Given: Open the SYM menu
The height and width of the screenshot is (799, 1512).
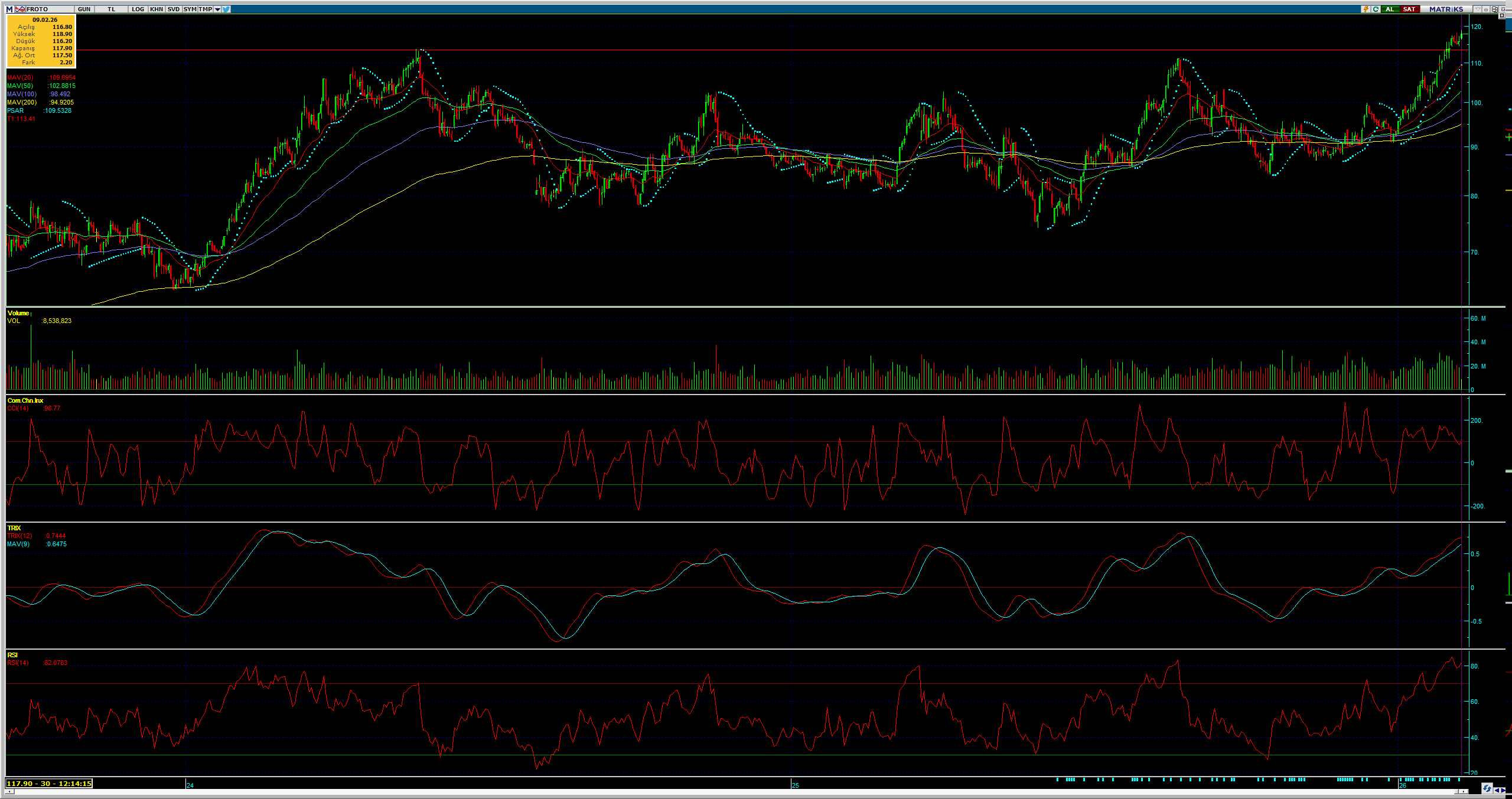Looking at the screenshot, I should (190, 9).
